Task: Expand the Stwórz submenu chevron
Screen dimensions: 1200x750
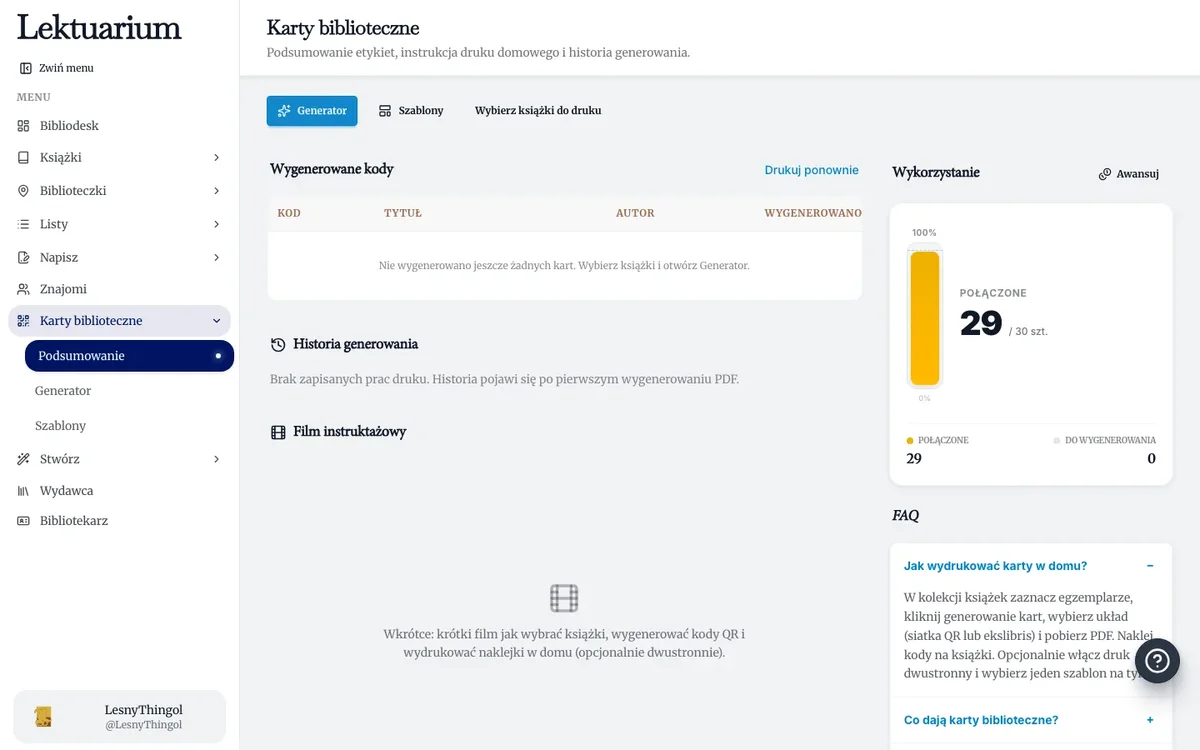Action: [x=217, y=459]
